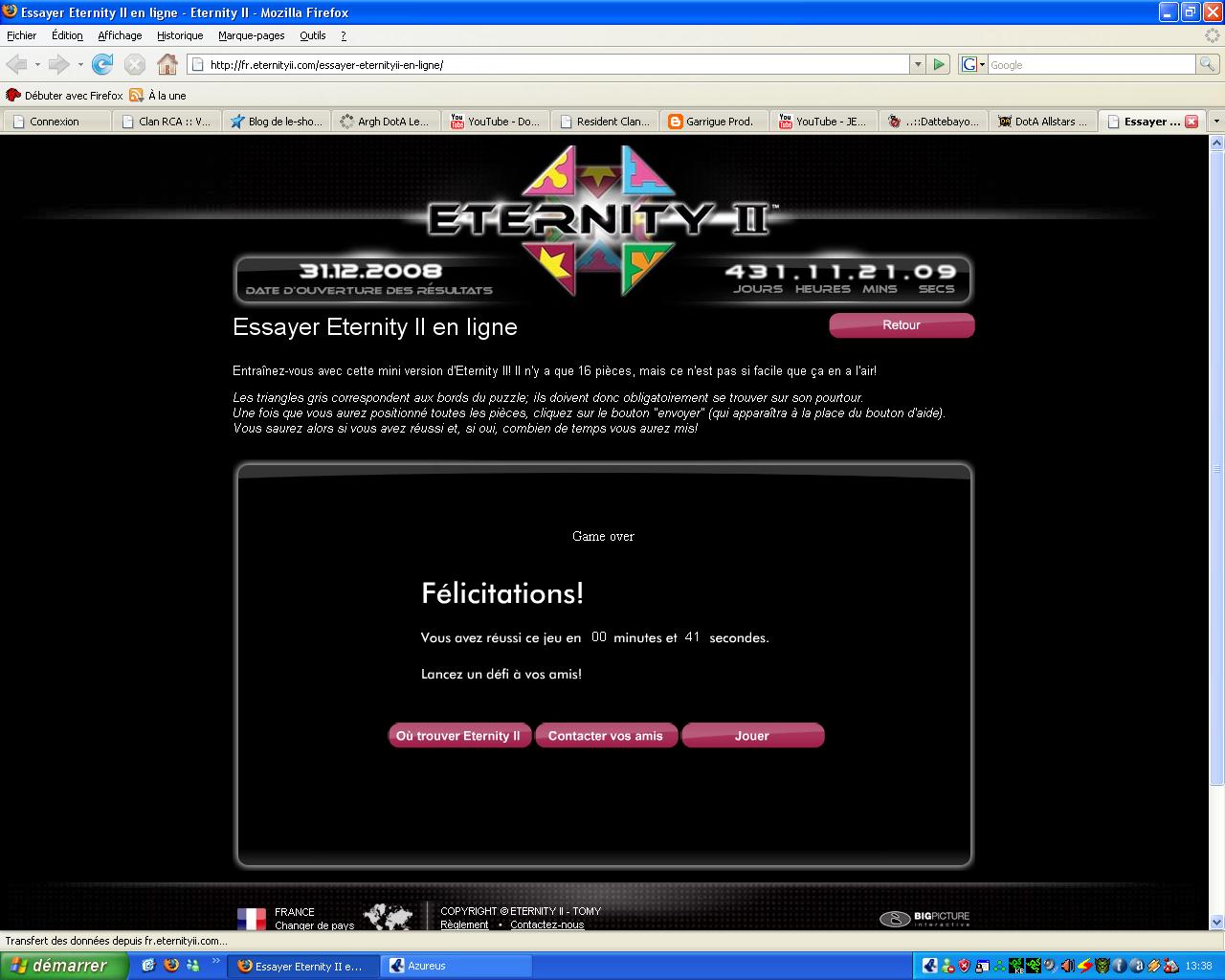1225x980 pixels.
Task: Open the Fichier menu
Action: (21, 35)
